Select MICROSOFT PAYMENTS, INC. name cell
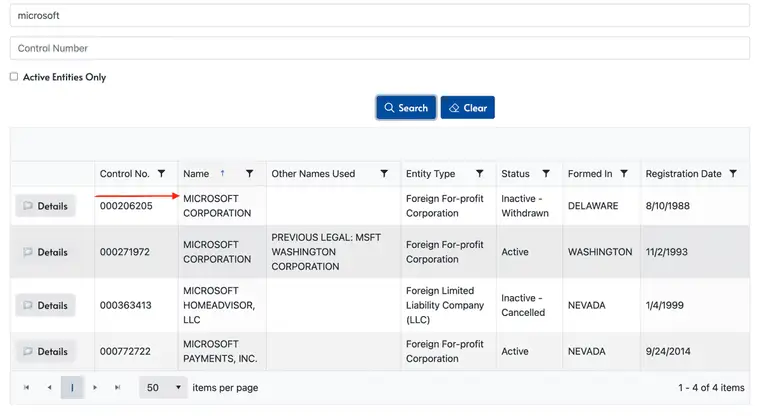The width and height of the screenshot is (760, 416). 220,352
